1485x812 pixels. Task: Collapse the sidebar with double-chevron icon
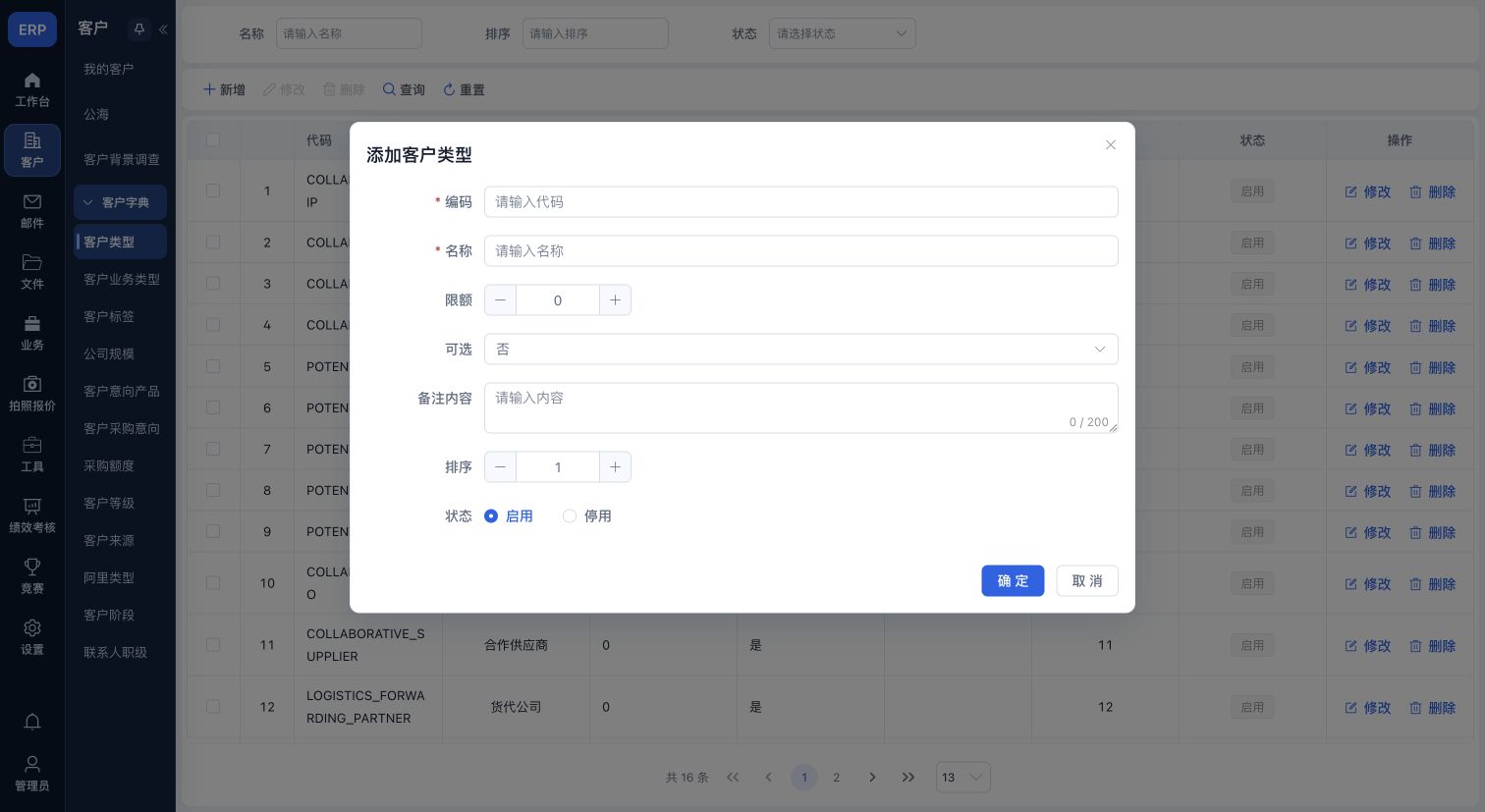163,29
